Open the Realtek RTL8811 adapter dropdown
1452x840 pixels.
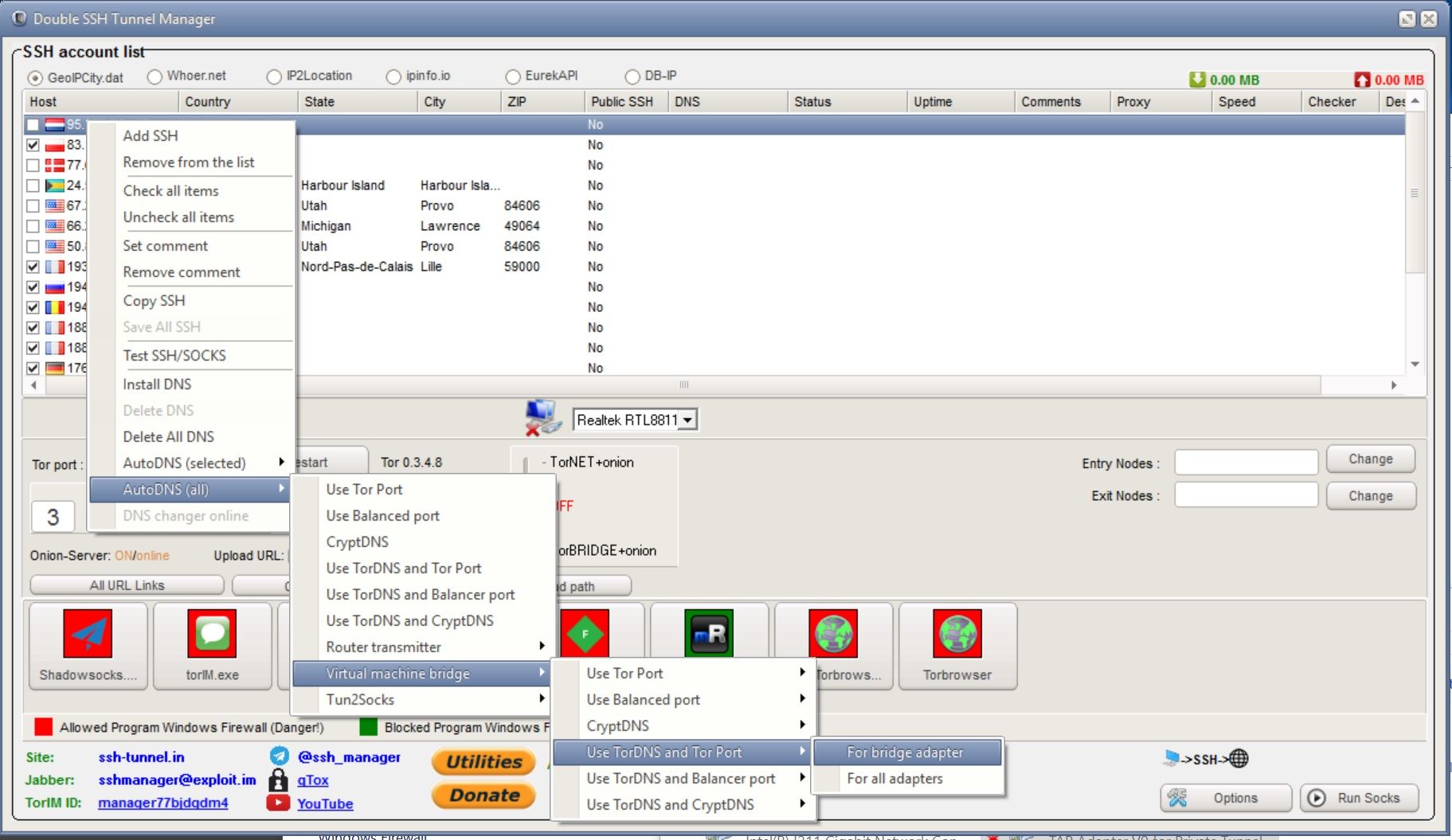tap(687, 420)
